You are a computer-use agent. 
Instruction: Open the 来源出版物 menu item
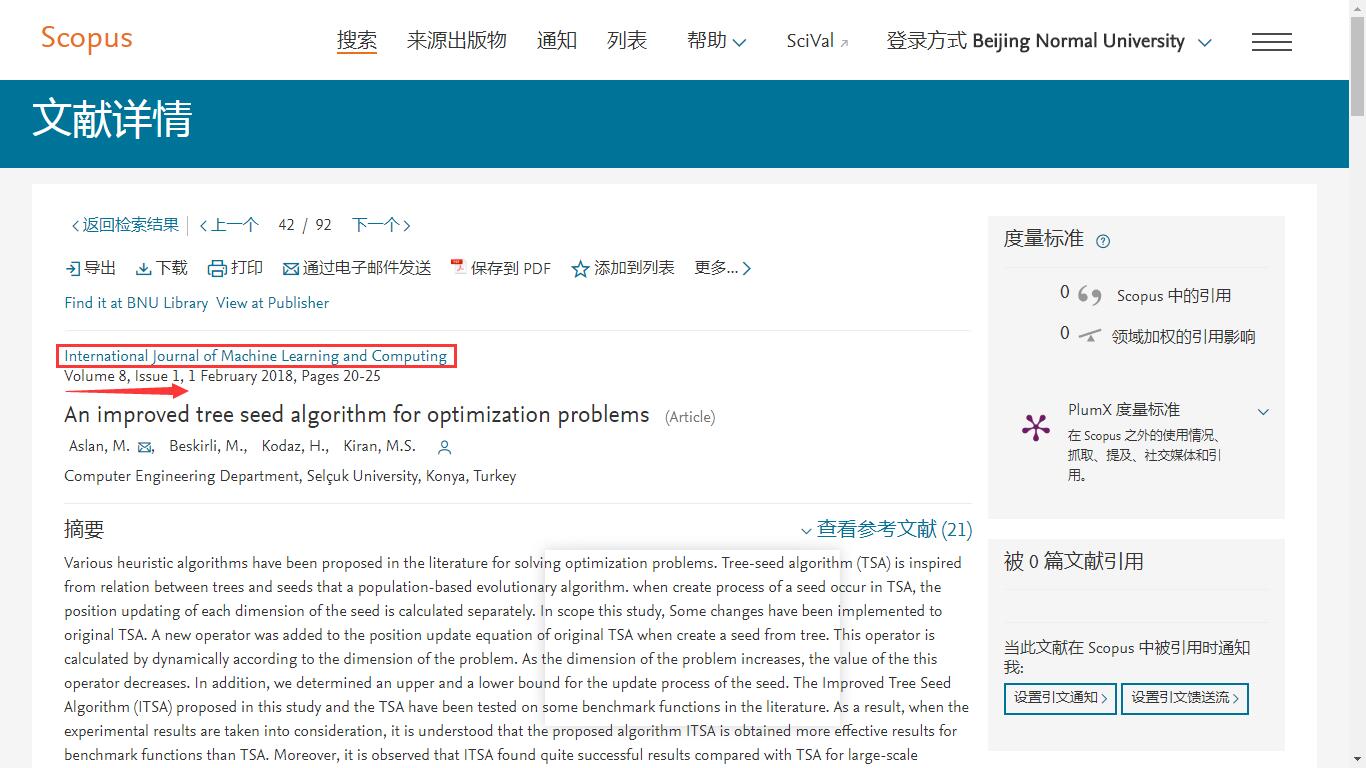tap(456, 41)
